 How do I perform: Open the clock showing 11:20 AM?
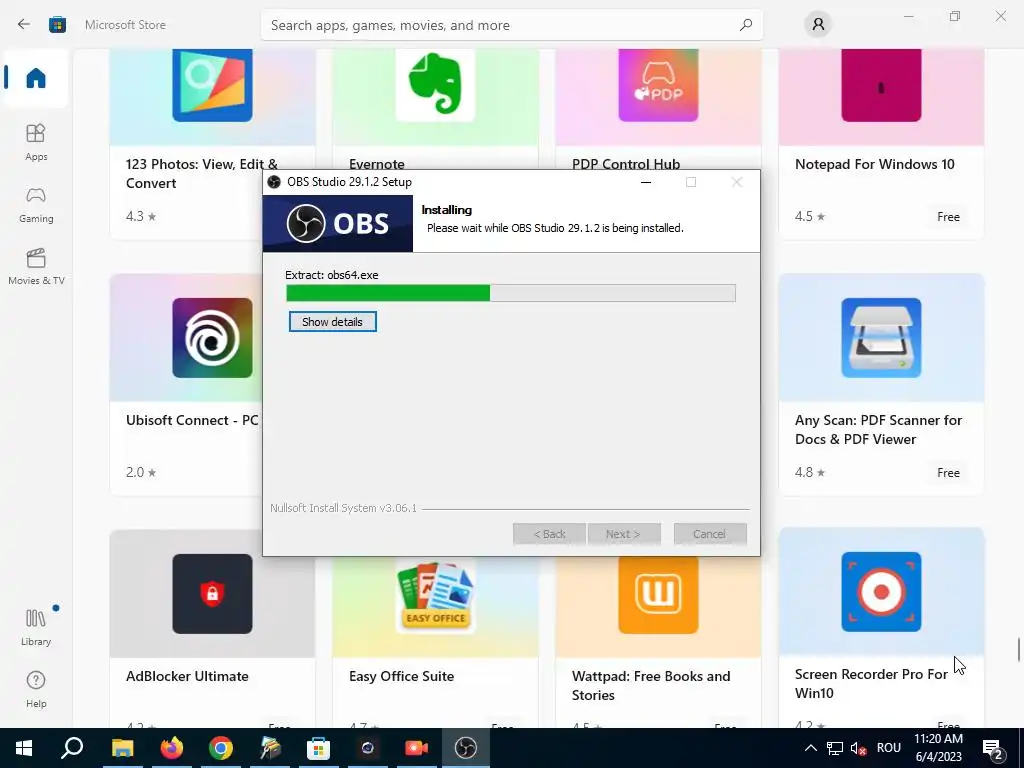[x=938, y=748]
